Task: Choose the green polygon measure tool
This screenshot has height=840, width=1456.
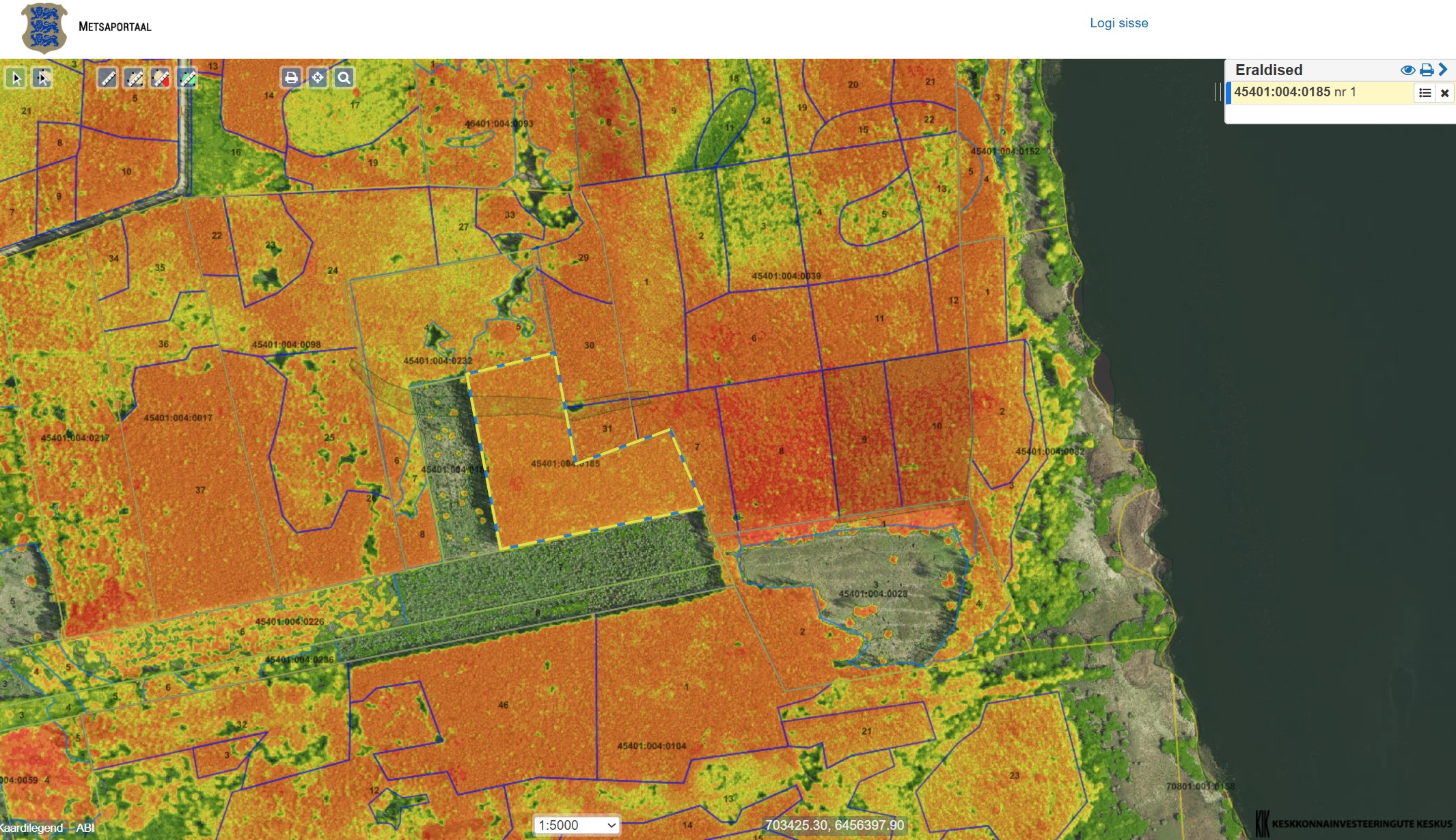Action: (187, 79)
